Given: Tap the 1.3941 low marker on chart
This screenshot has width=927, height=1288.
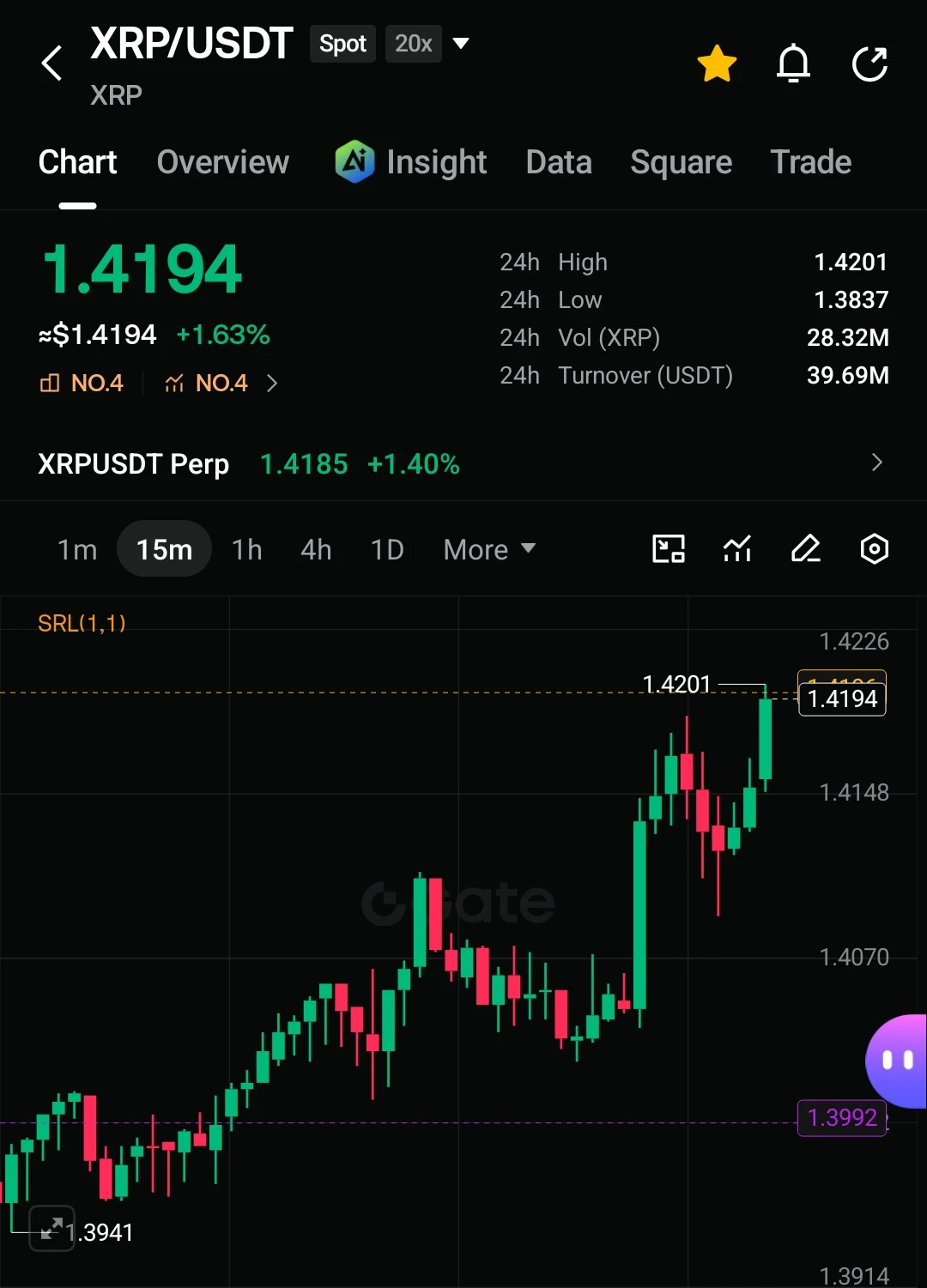Looking at the screenshot, I should click(x=100, y=1232).
